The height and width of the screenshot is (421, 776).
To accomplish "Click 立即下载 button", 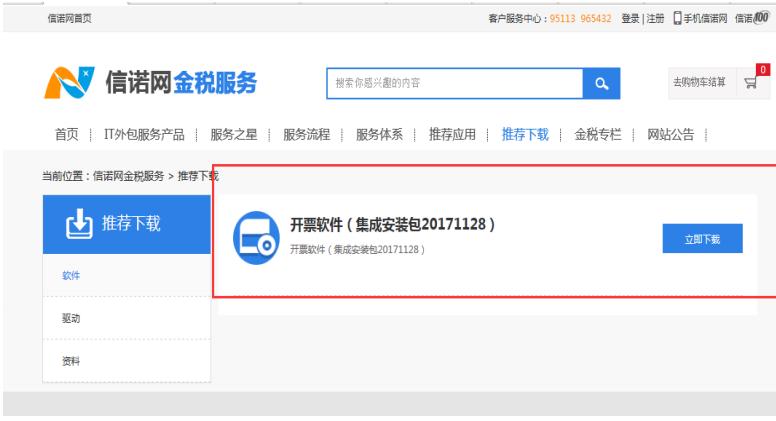I will click(x=702, y=238).
